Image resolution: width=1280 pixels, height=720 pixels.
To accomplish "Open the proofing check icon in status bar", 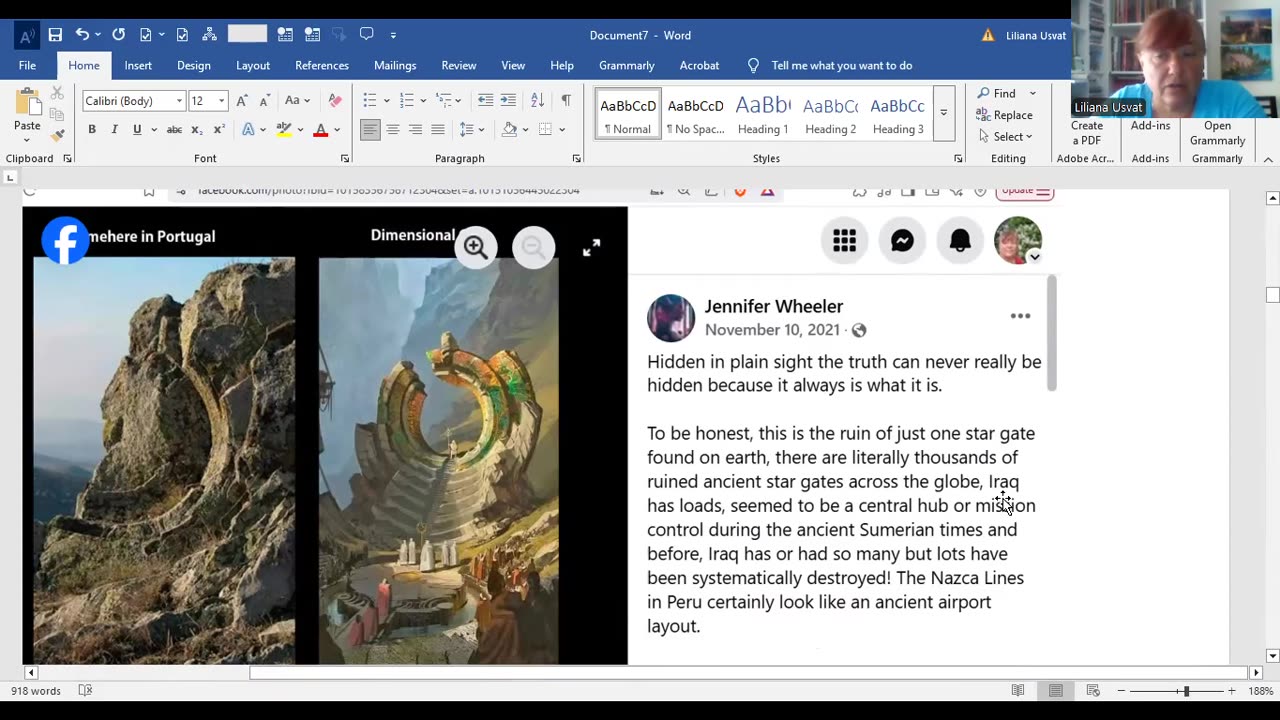I will [85, 691].
